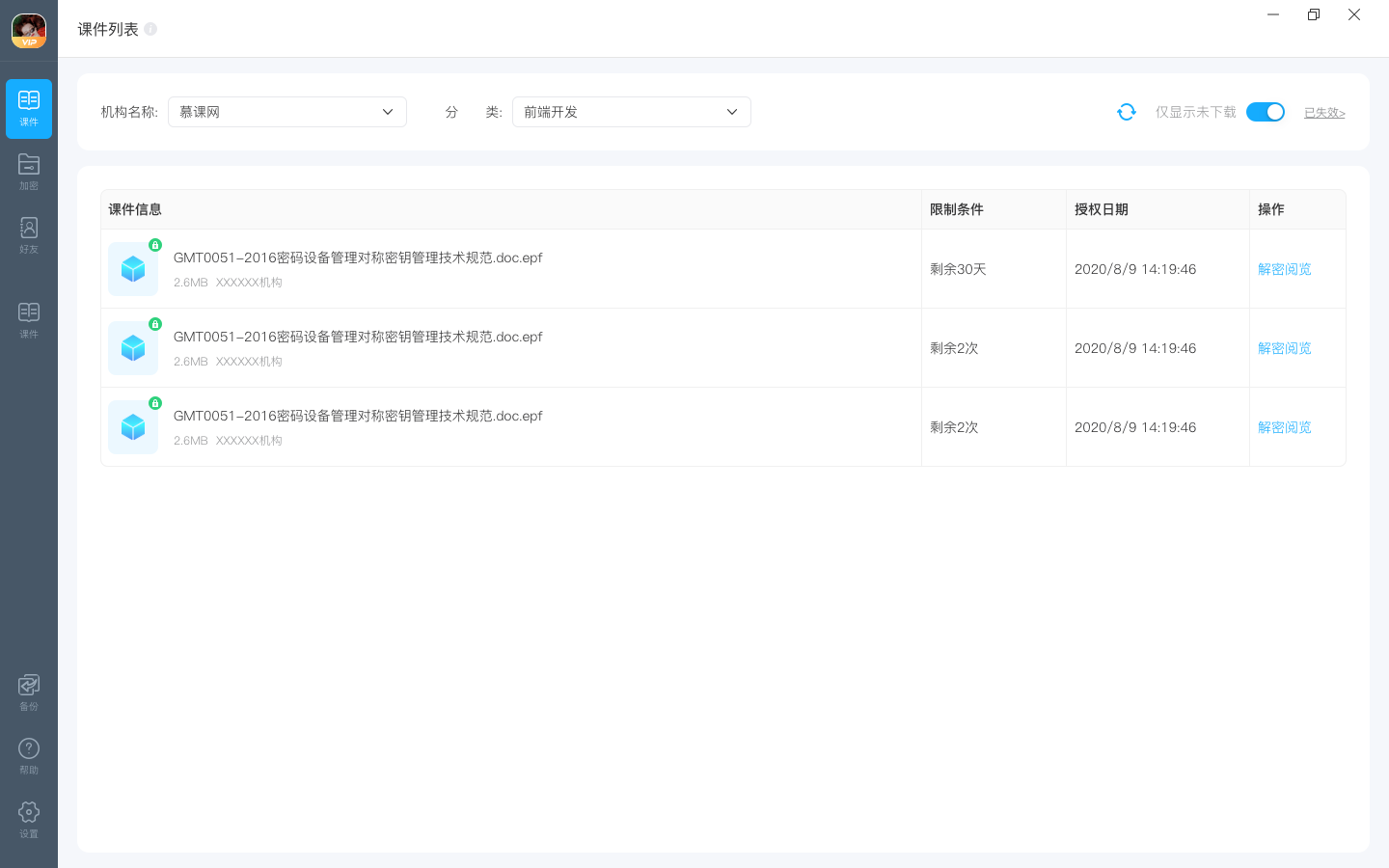Image resolution: width=1389 pixels, height=868 pixels.
Task: Open the 加密 (encrypt) sidebar icon
Action: pyautogui.click(x=29, y=172)
